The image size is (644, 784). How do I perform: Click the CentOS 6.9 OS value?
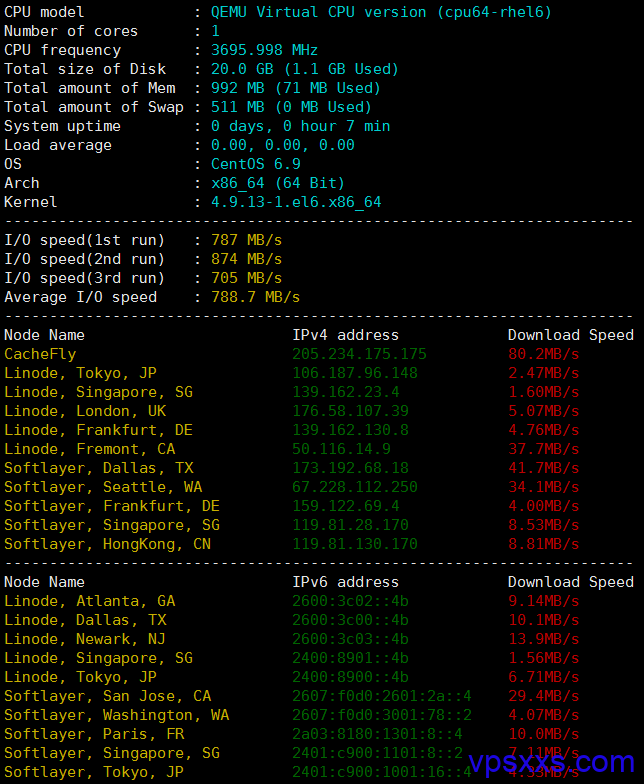tap(256, 164)
